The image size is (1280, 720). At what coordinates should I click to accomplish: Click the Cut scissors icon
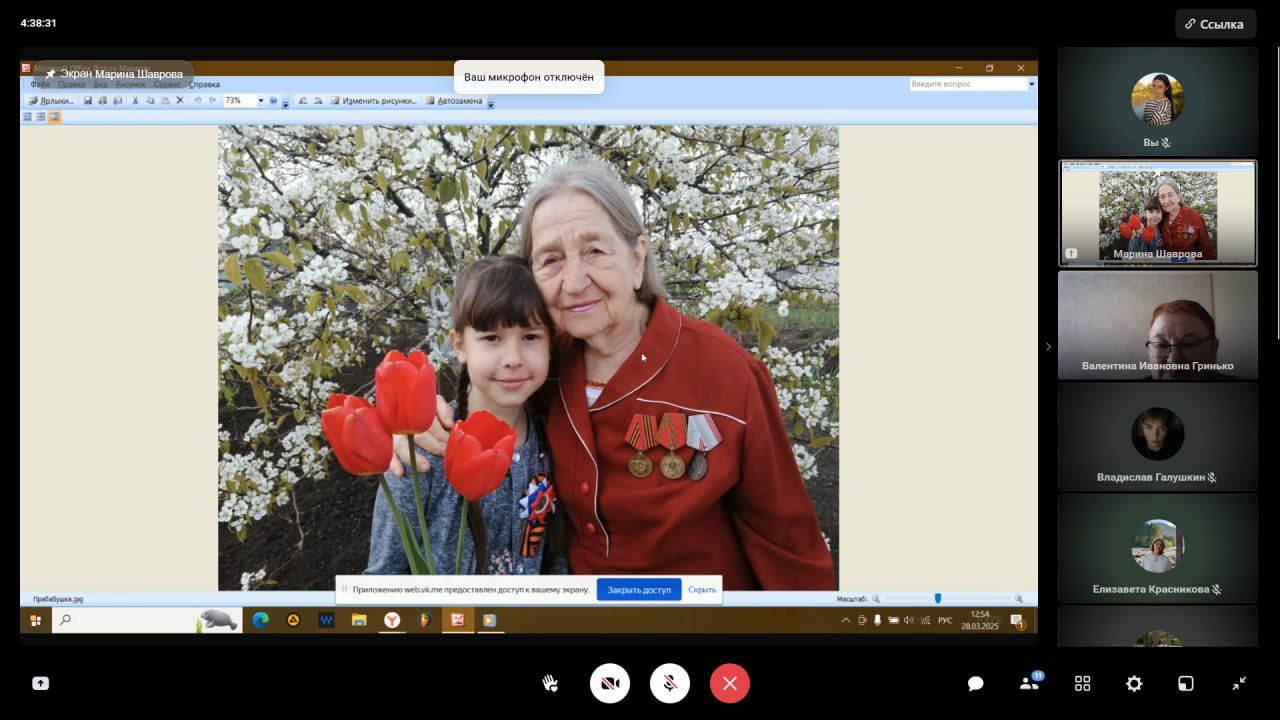click(x=135, y=101)
